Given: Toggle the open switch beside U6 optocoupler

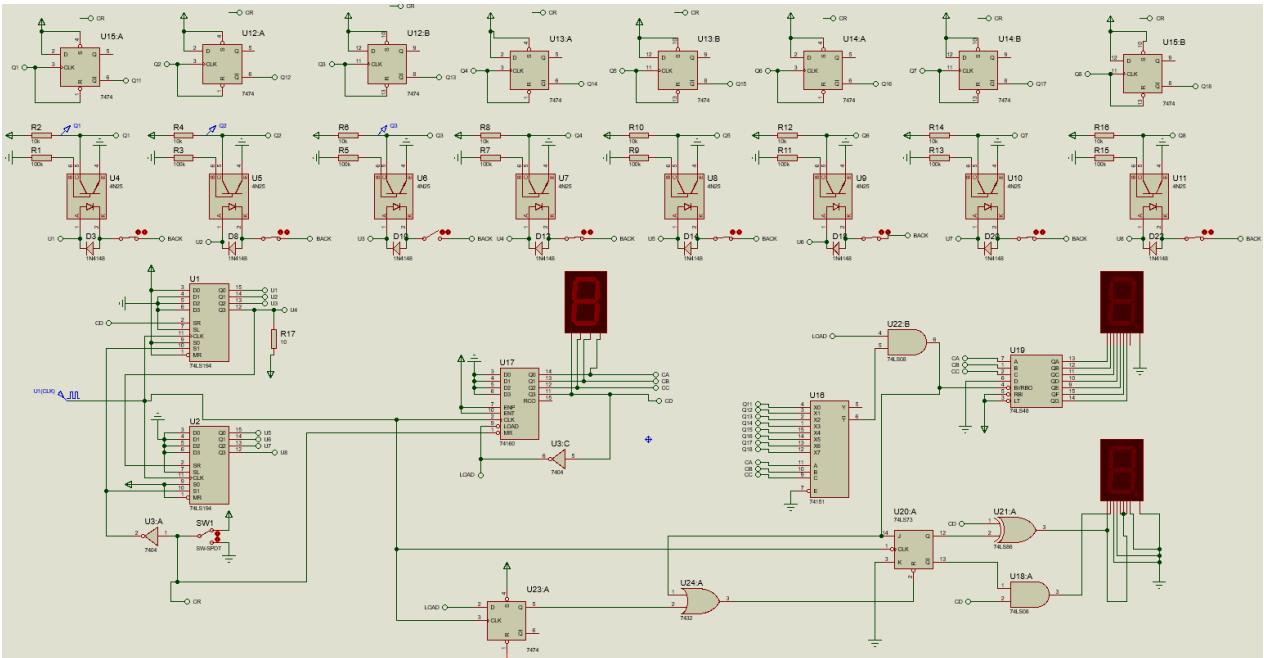Looking at the screenshot, I should coord(433,237).
